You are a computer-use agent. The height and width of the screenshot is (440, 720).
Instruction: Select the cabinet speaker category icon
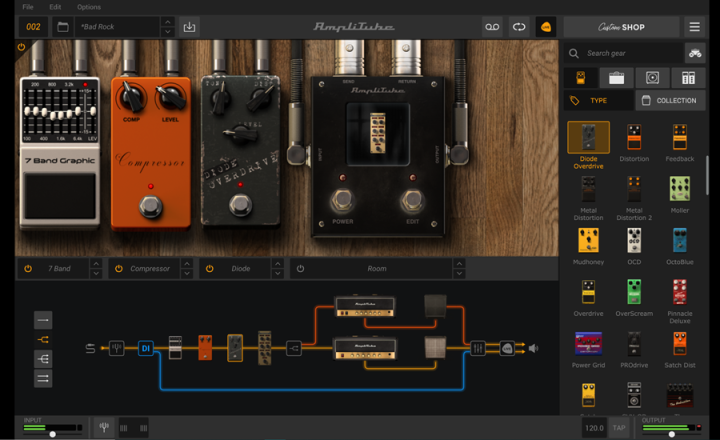click(652, 78)
